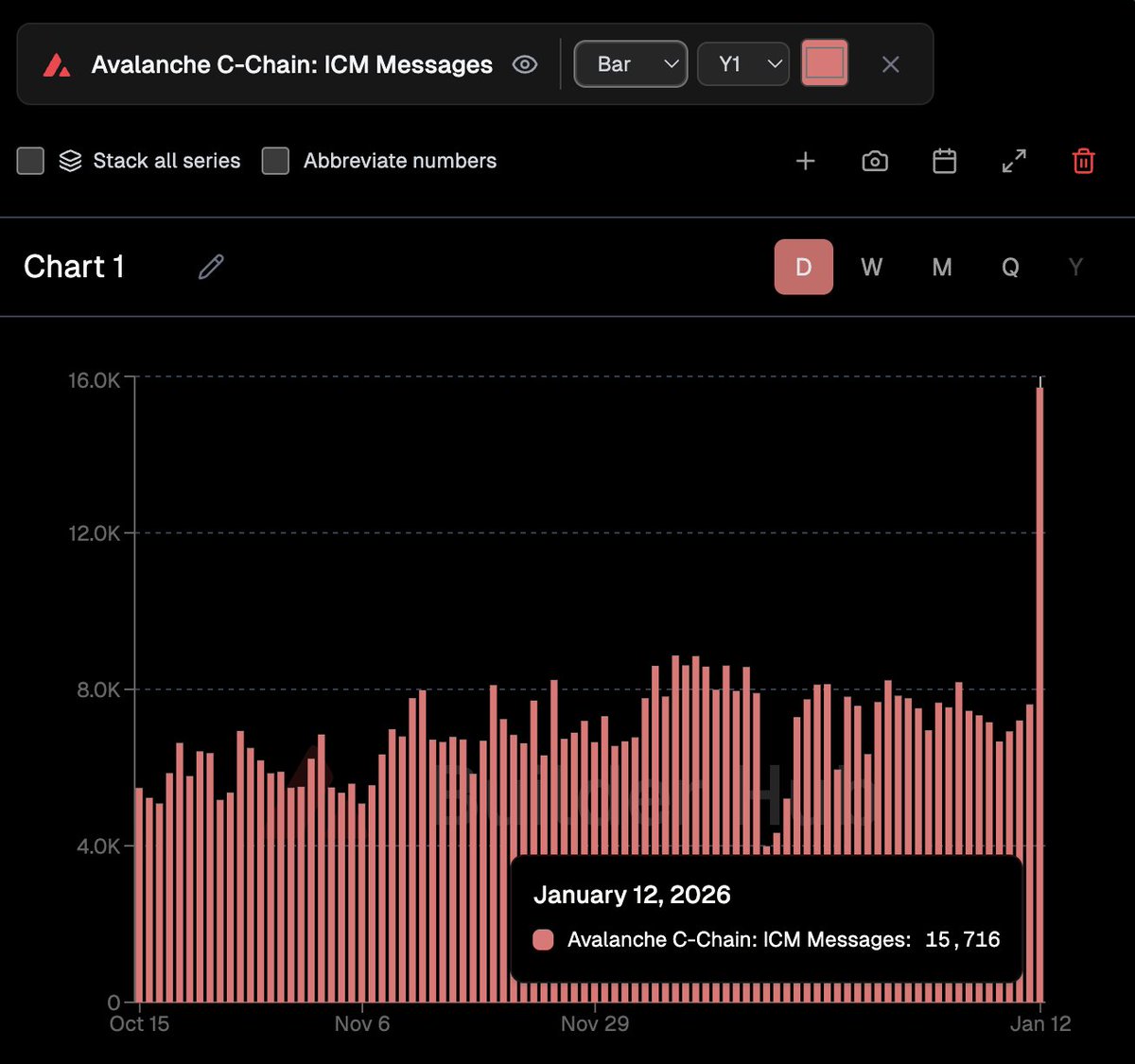
Task: Add a series with the plus icon
Action: point(805,161)
